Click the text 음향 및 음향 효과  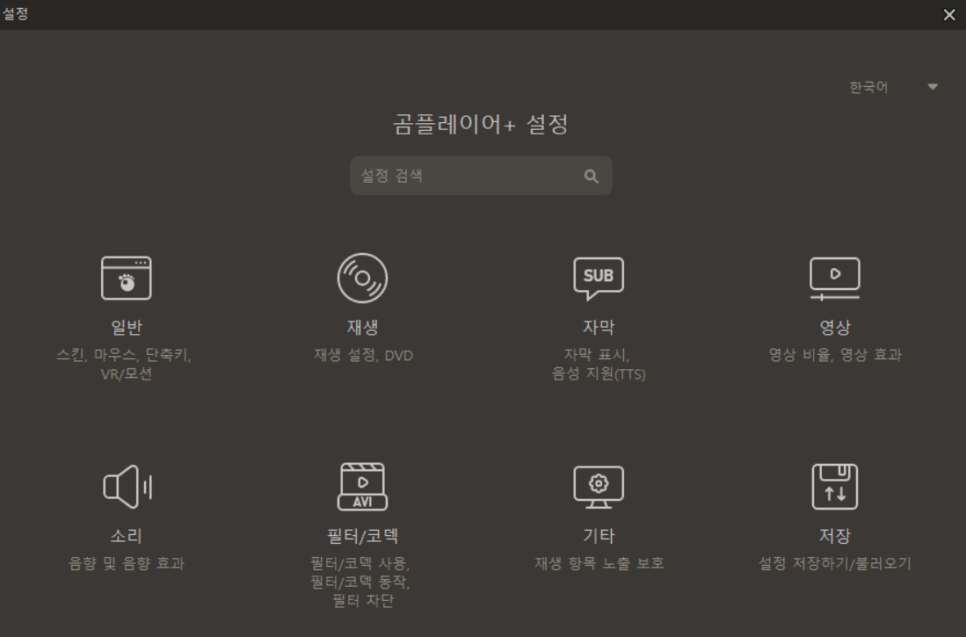click(x=126, y=564)
